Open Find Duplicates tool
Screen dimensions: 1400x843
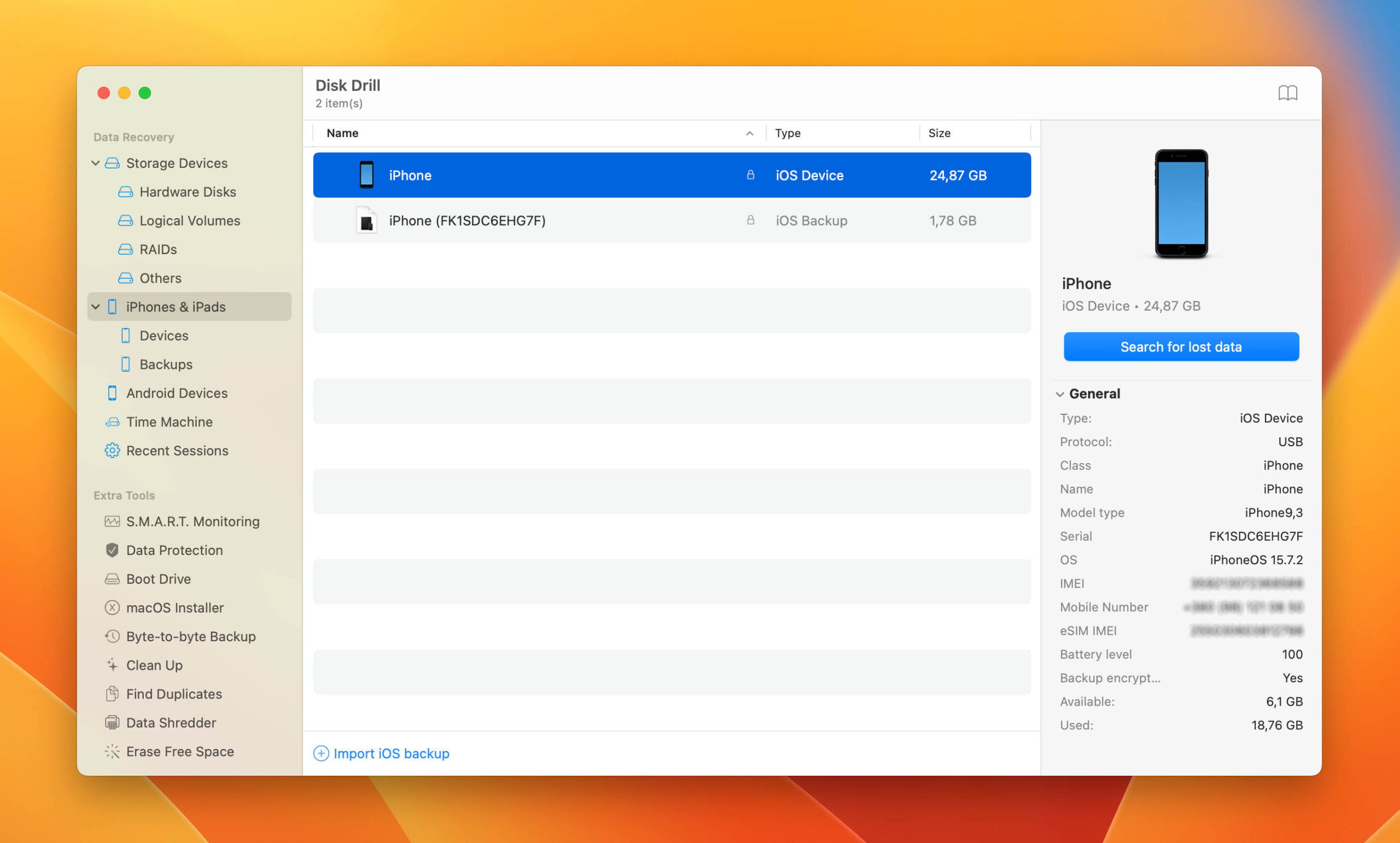[x=174, y=693]
